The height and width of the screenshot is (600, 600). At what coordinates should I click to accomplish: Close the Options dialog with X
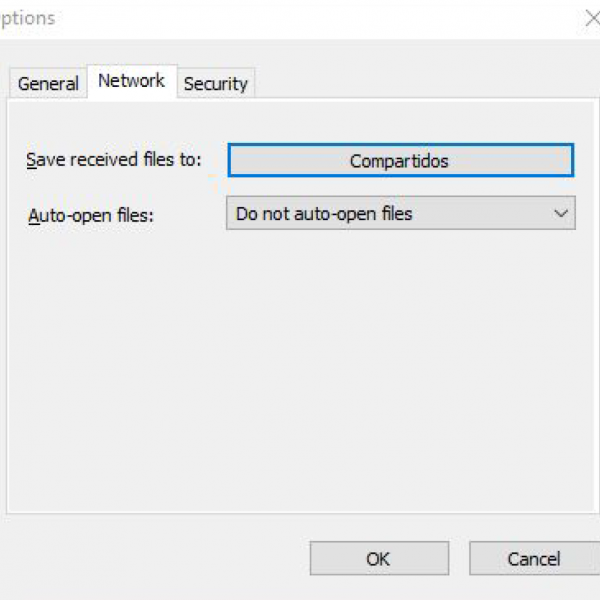589,18
